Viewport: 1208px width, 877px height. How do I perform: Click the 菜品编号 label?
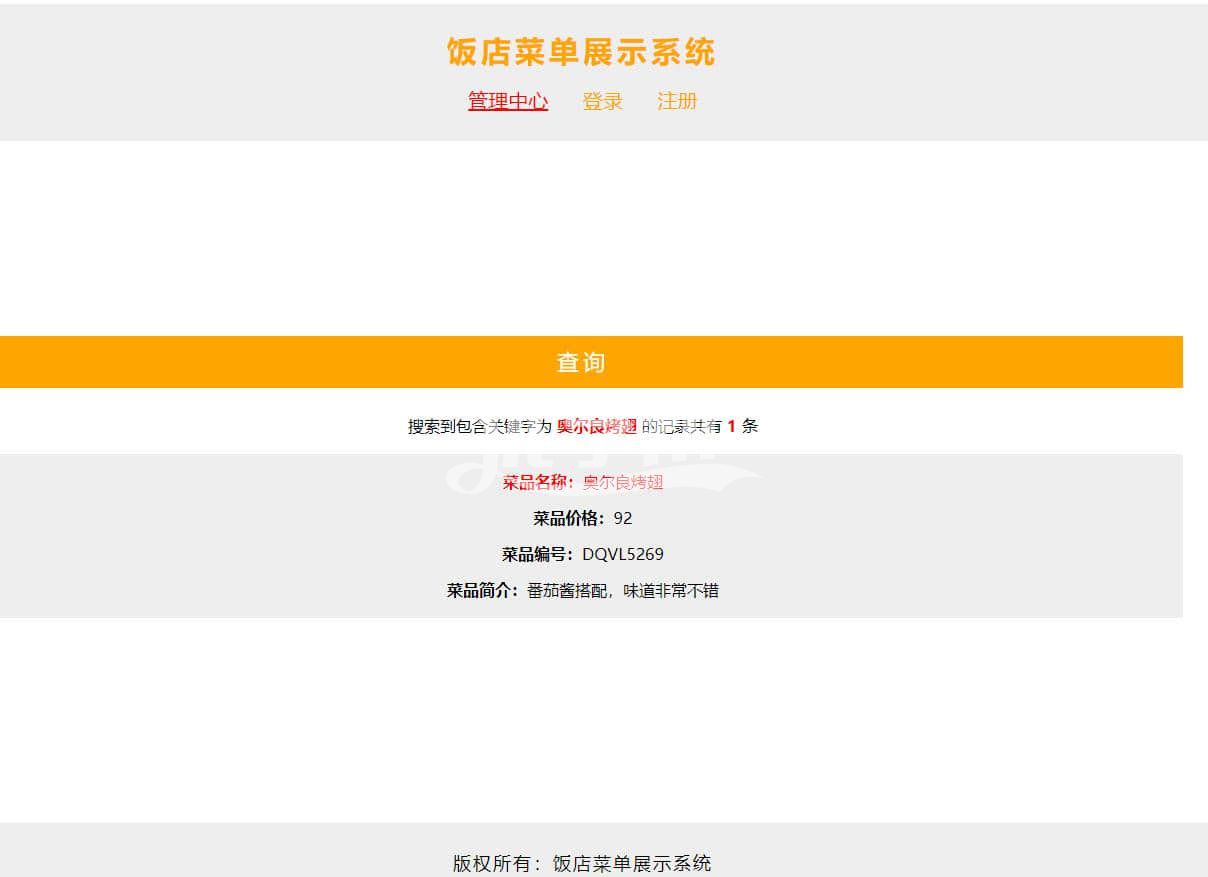(x=537, y=554)
